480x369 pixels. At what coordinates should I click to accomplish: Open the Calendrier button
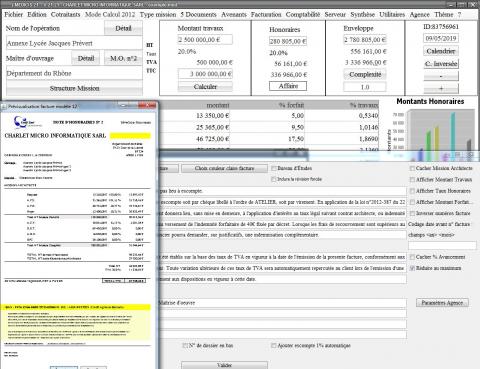pyautogui.click(x=441, y=51)
